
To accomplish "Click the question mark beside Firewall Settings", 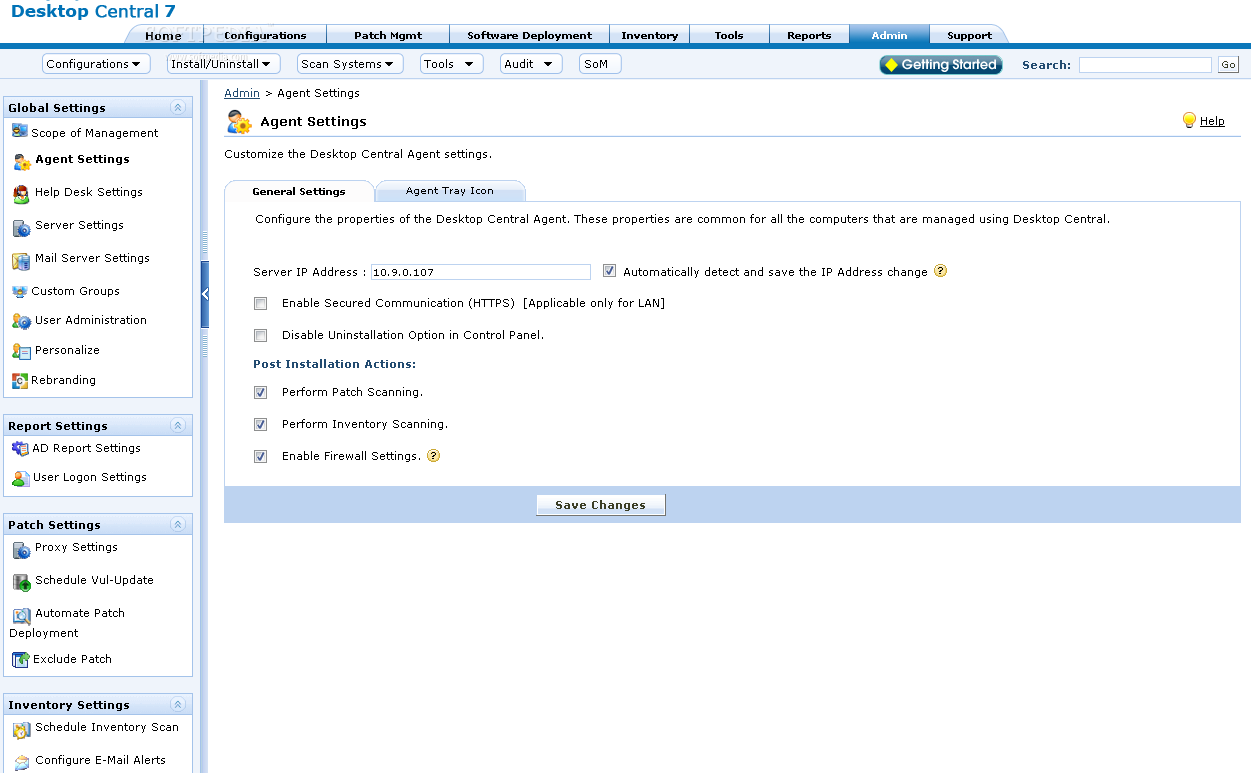I will coord(433,456).
